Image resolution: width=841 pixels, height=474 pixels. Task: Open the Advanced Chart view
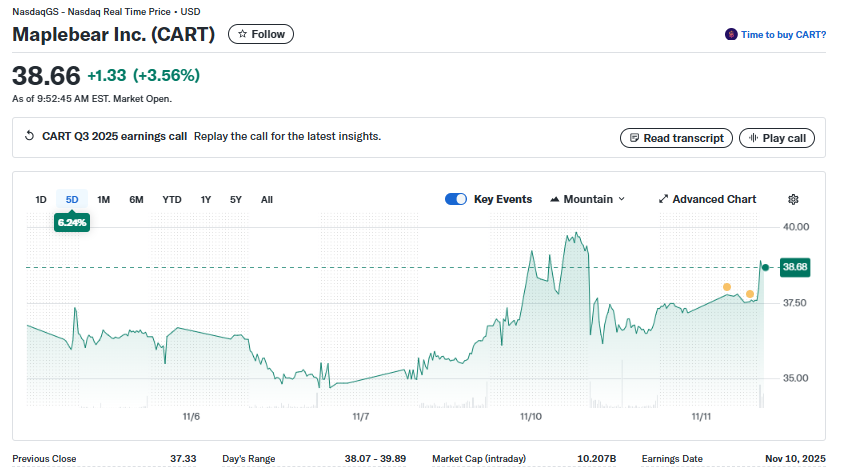coord(707,199)
